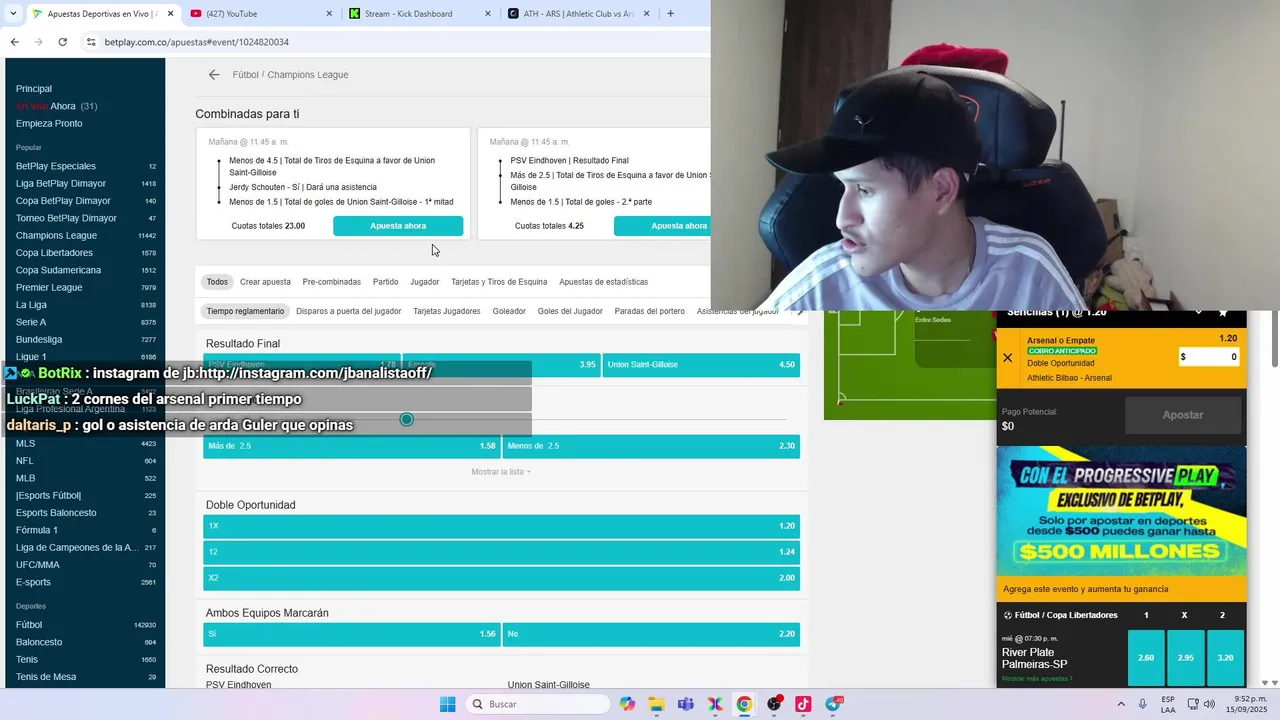This screenshot has width=1280, height=720.
Task: Select the Pre-combinadas tab
Action: coord(331,282)
